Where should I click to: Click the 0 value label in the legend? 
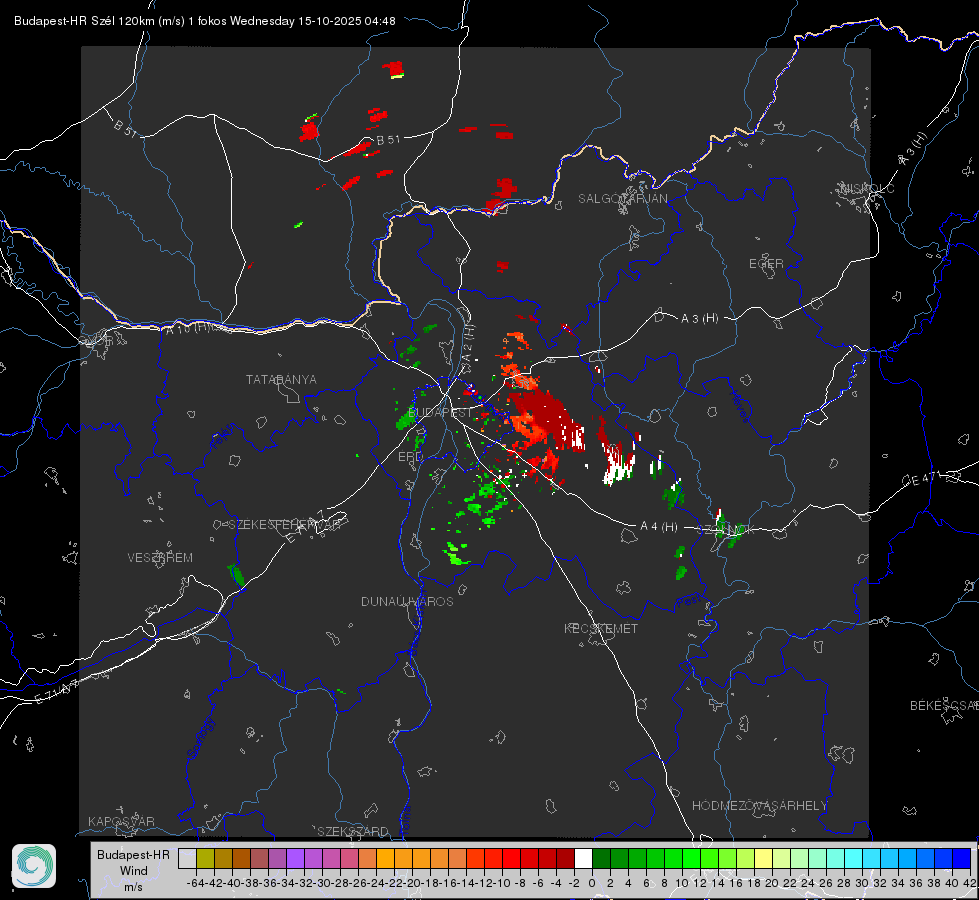pos(592,883)
